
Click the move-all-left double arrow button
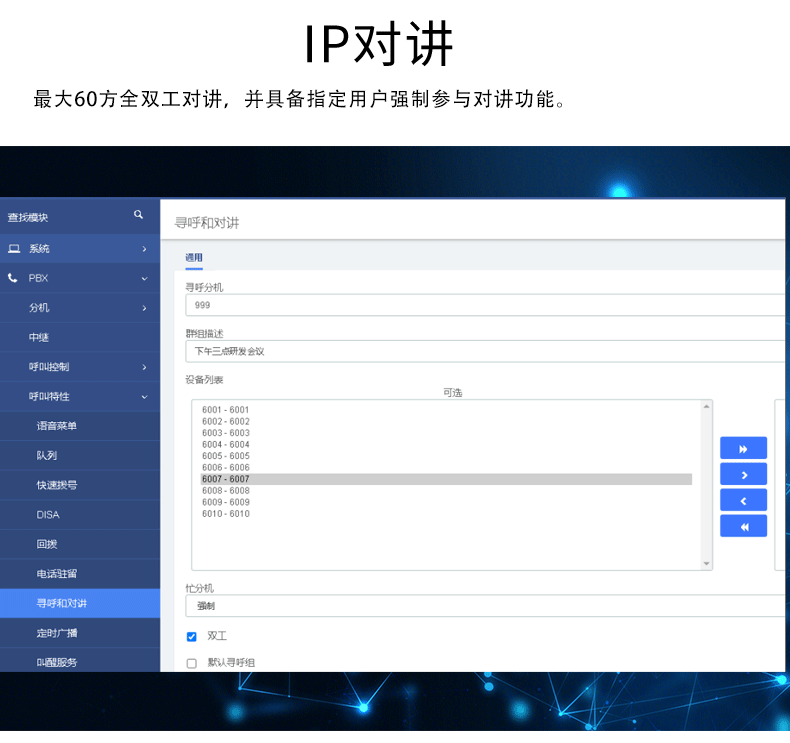[743, 526]
